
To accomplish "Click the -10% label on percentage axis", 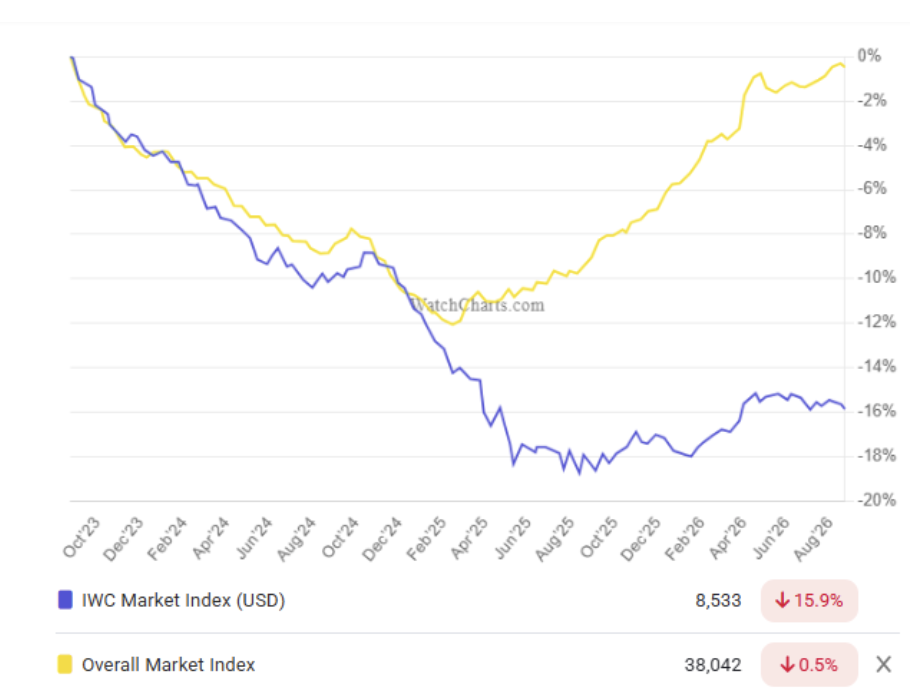I will [x=876, y=277].
